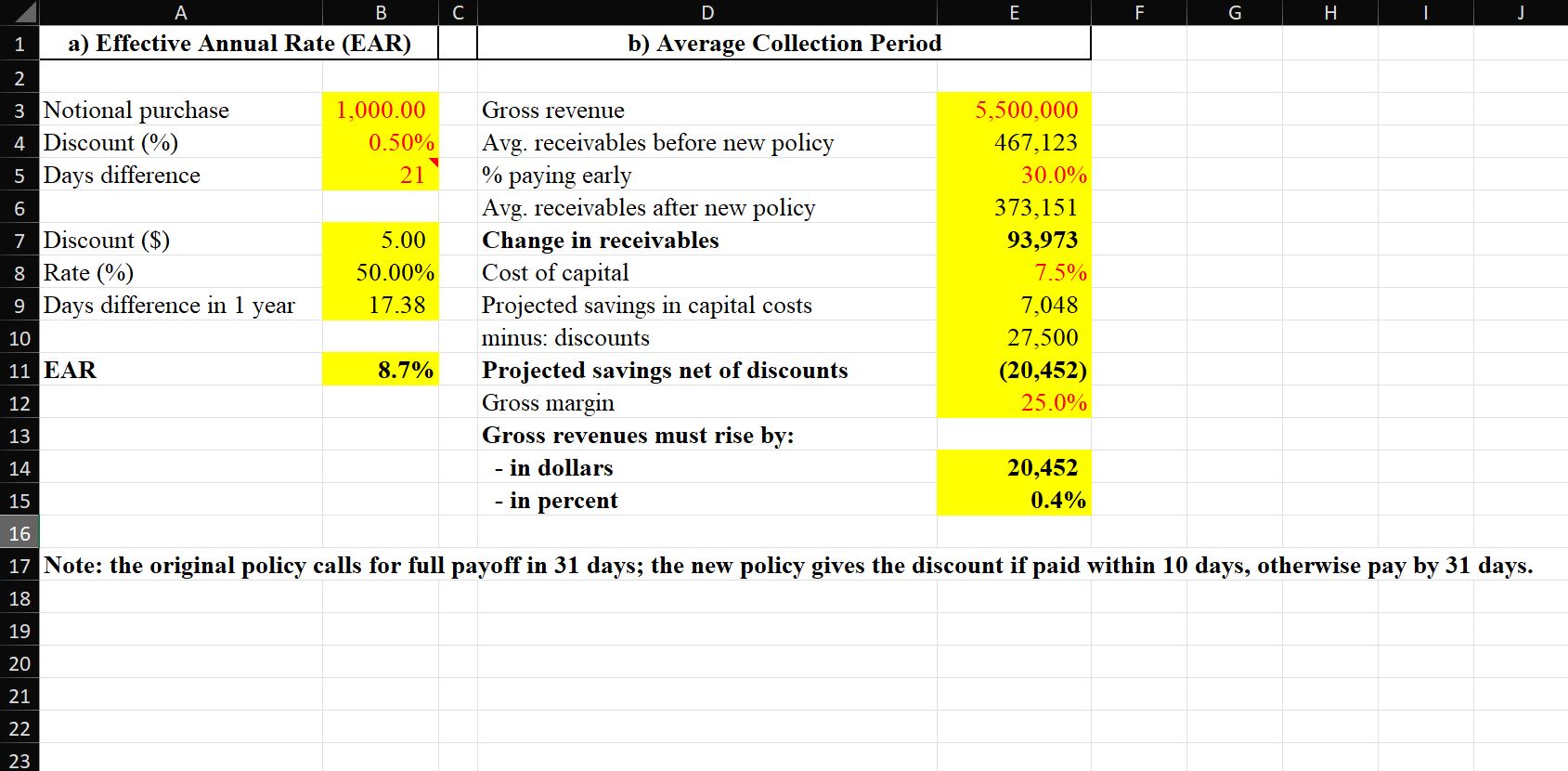The height and width of the screenshot is (771, 1568).
Task: Select row 2 header
Action: pos(19,77)
